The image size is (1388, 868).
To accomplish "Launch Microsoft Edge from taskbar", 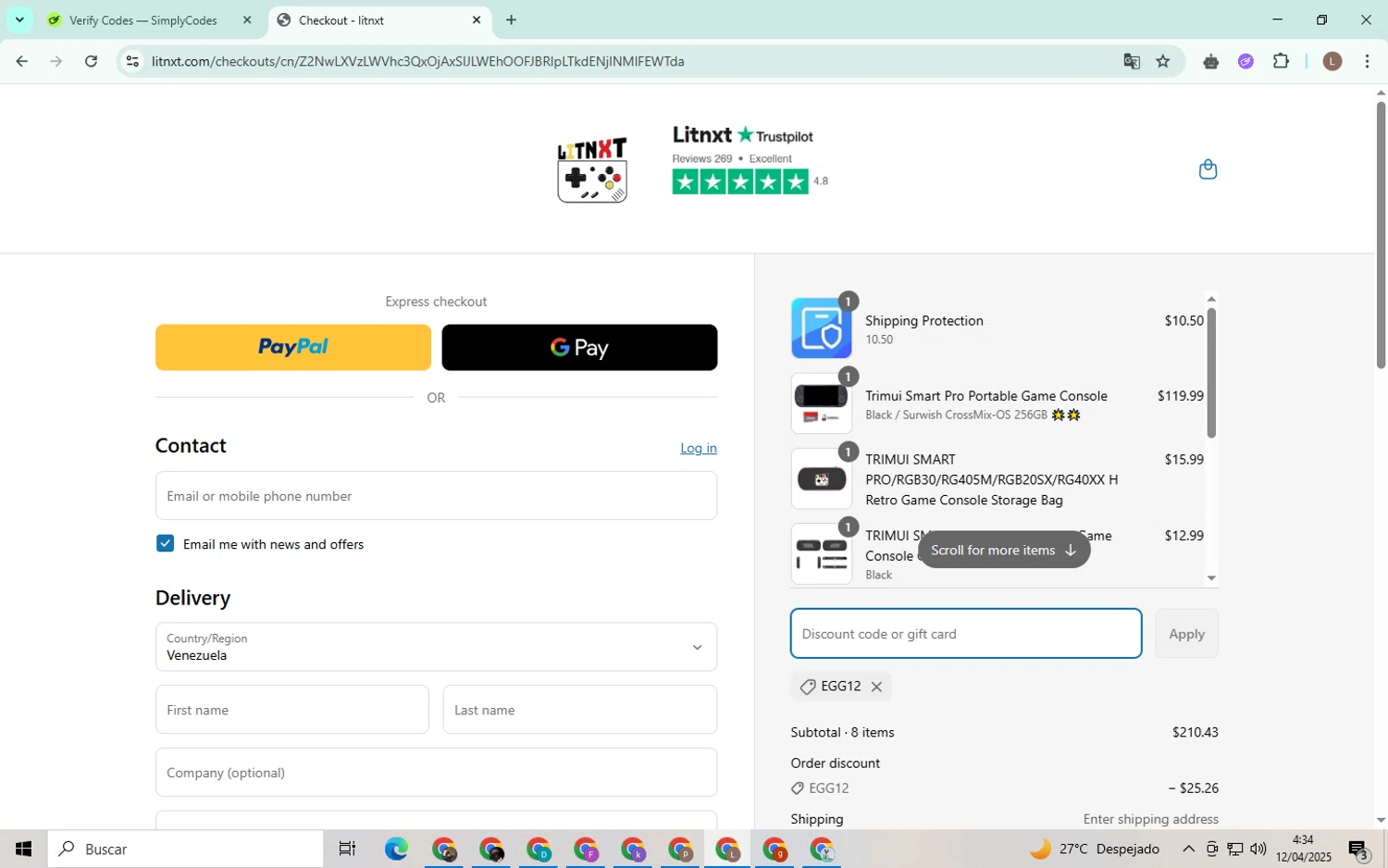I will 396,849.
